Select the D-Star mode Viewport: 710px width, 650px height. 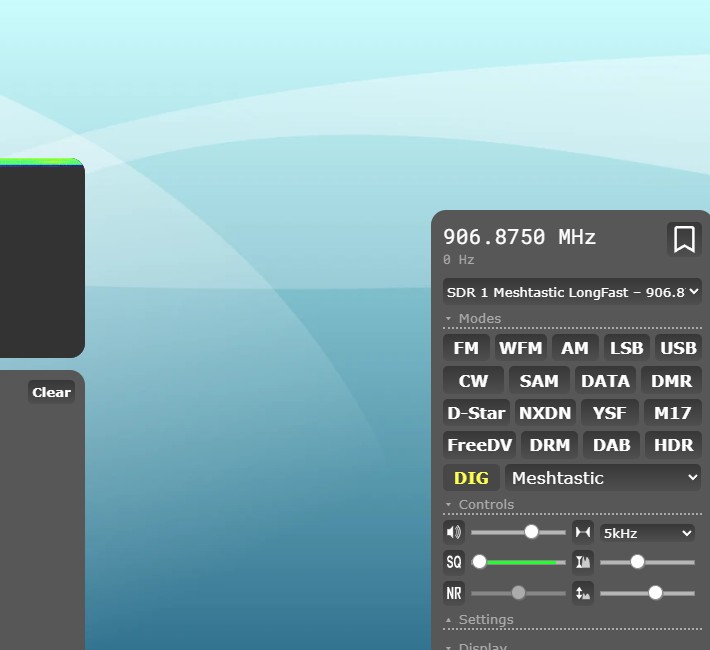click(x=476, y=413)
